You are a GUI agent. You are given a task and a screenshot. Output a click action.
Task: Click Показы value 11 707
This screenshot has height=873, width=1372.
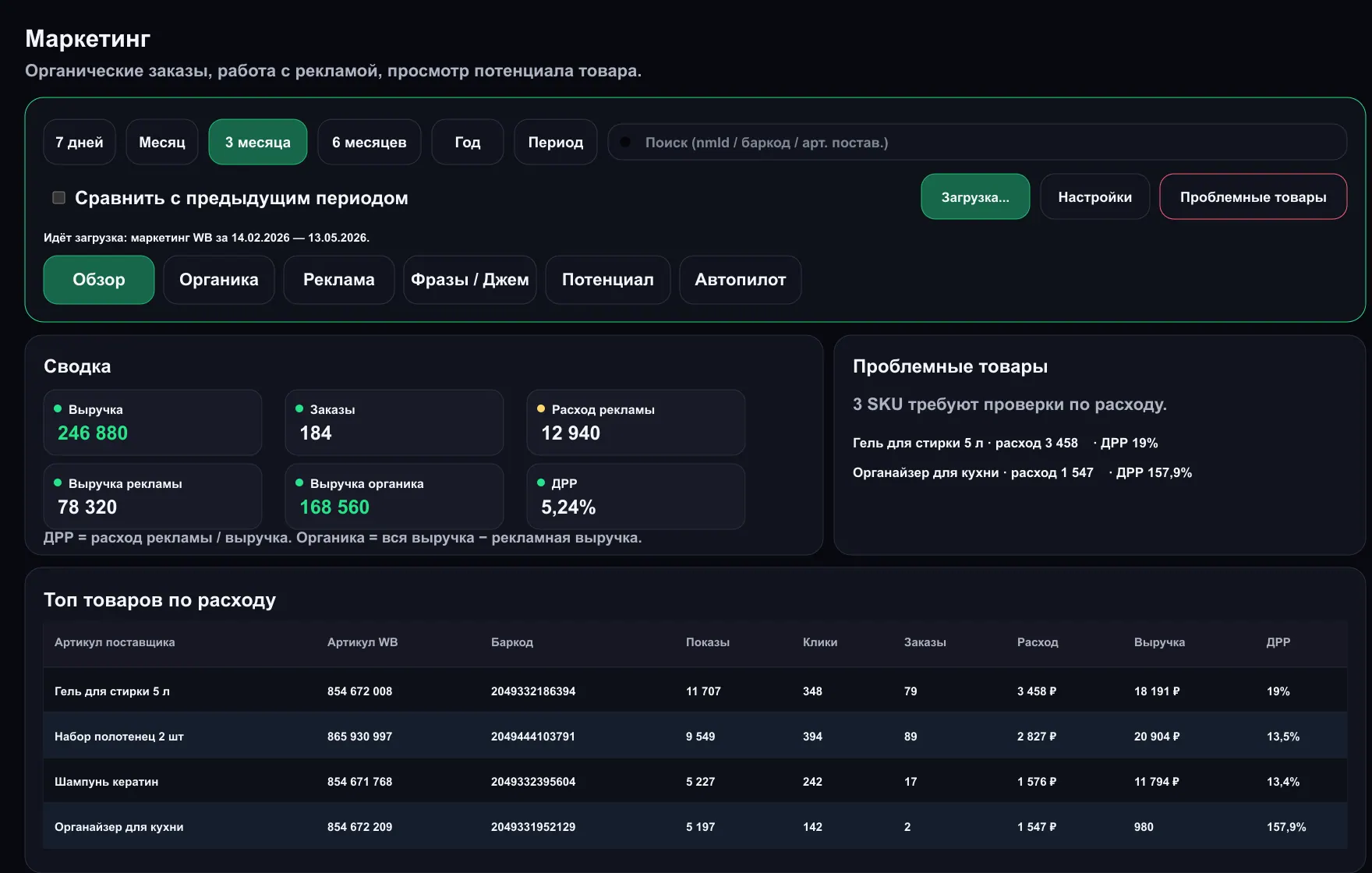coord(703,691)
